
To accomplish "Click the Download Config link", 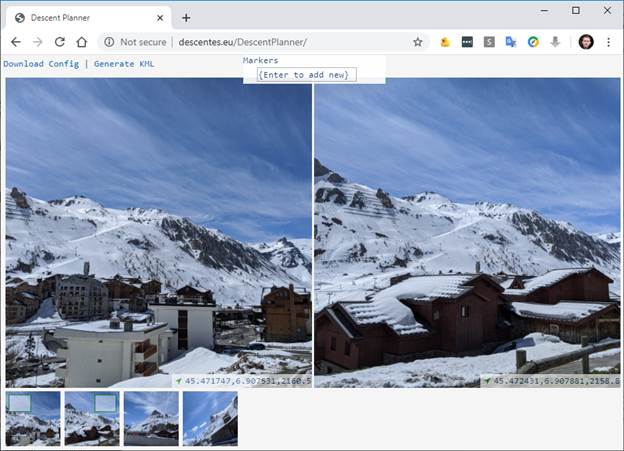I will (41, 64).
